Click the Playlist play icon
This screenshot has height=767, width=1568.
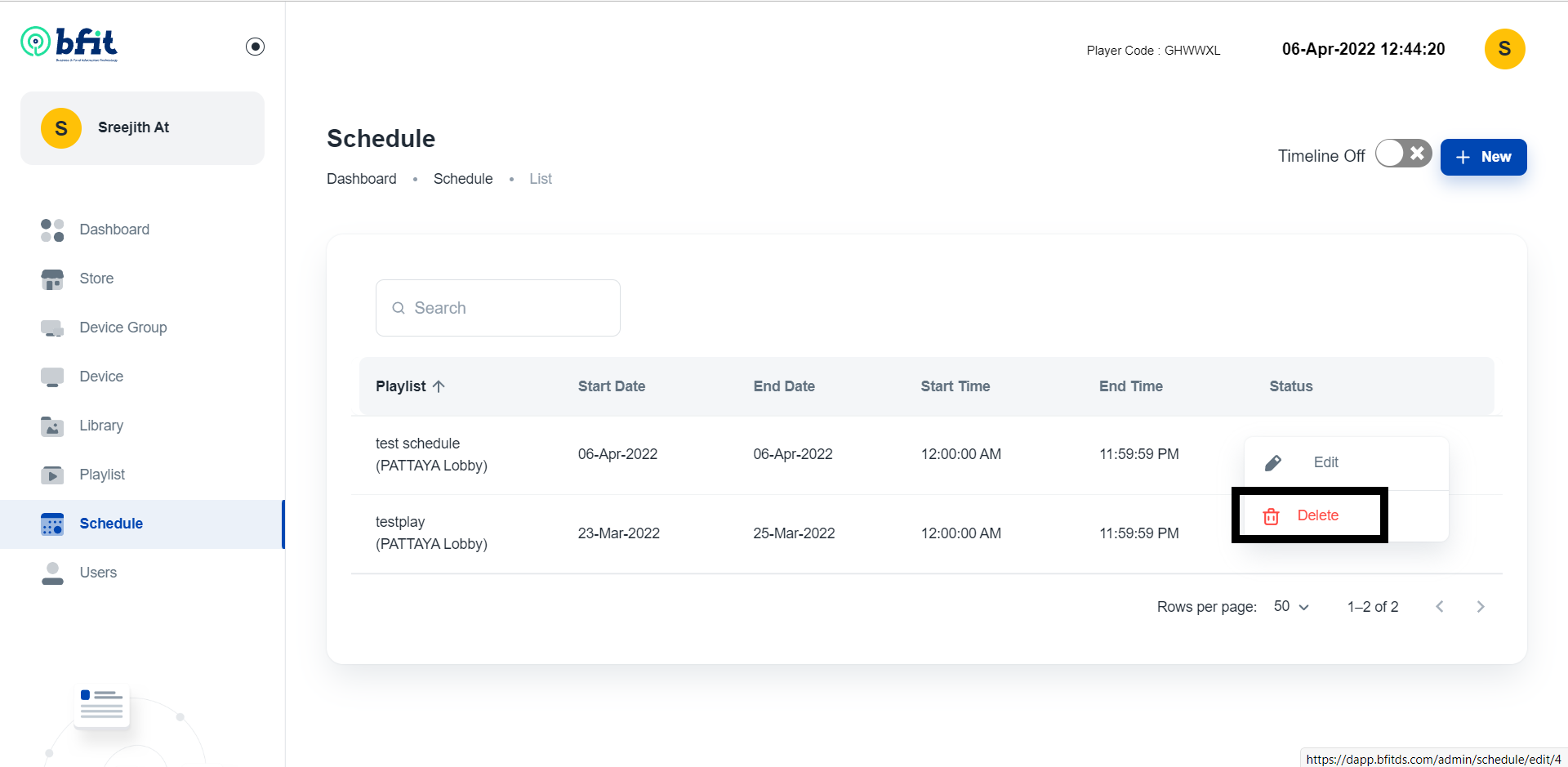coord(52,475)
